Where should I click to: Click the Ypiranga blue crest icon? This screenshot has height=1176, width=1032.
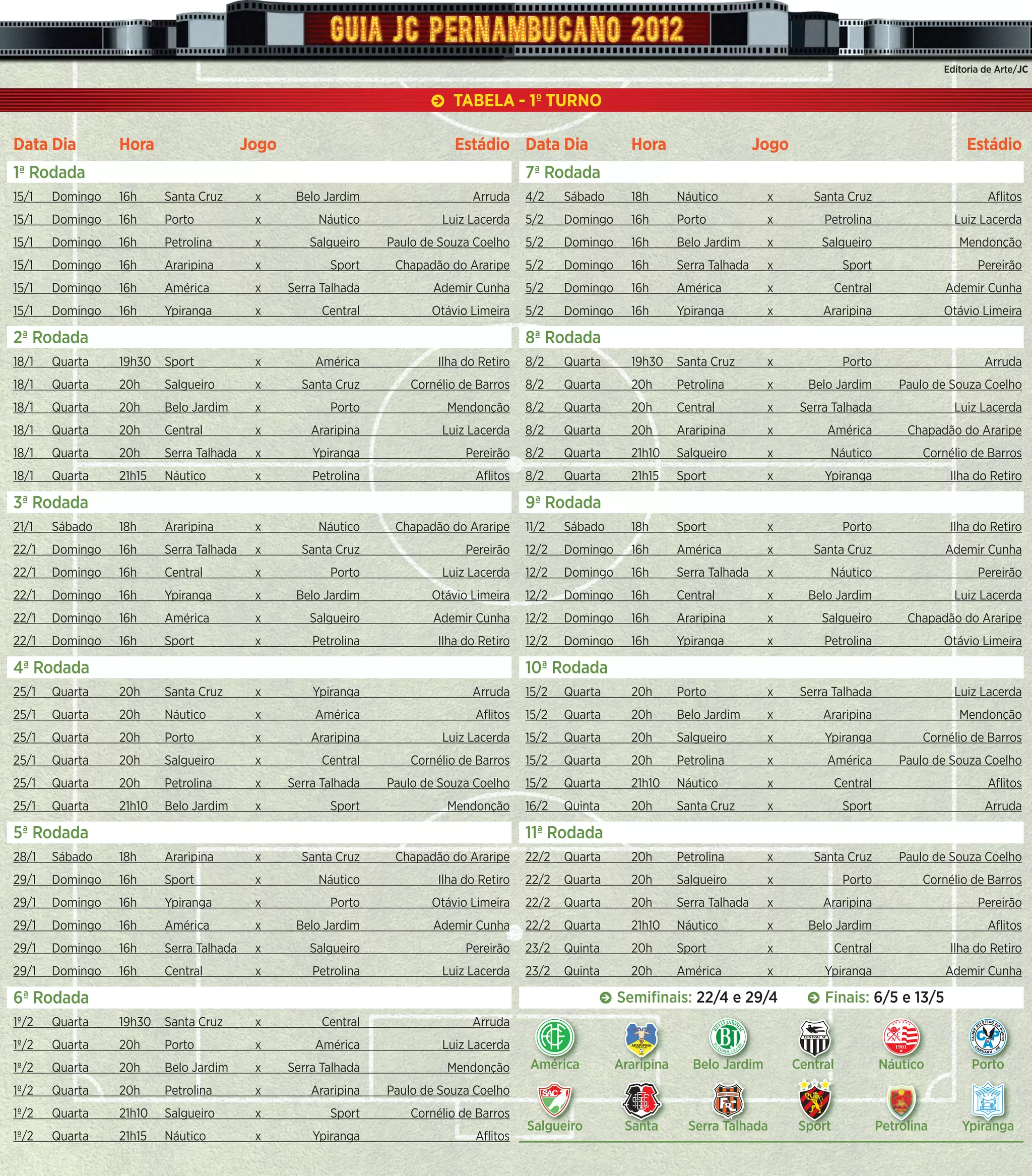(x=987, y=1100)
